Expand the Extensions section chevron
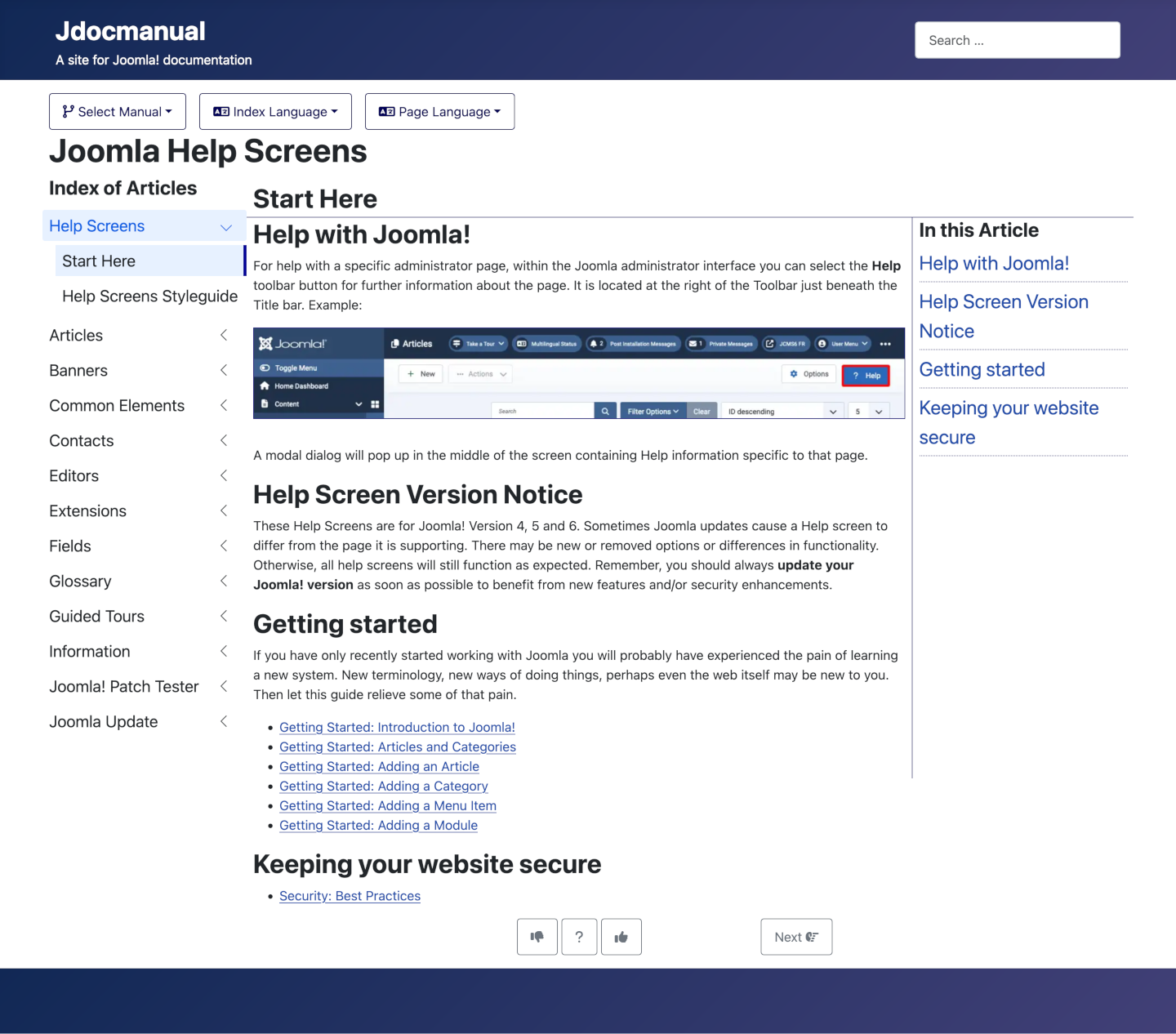Image resolution: width=1176 pixels, height=1034 pixels. 224,510
